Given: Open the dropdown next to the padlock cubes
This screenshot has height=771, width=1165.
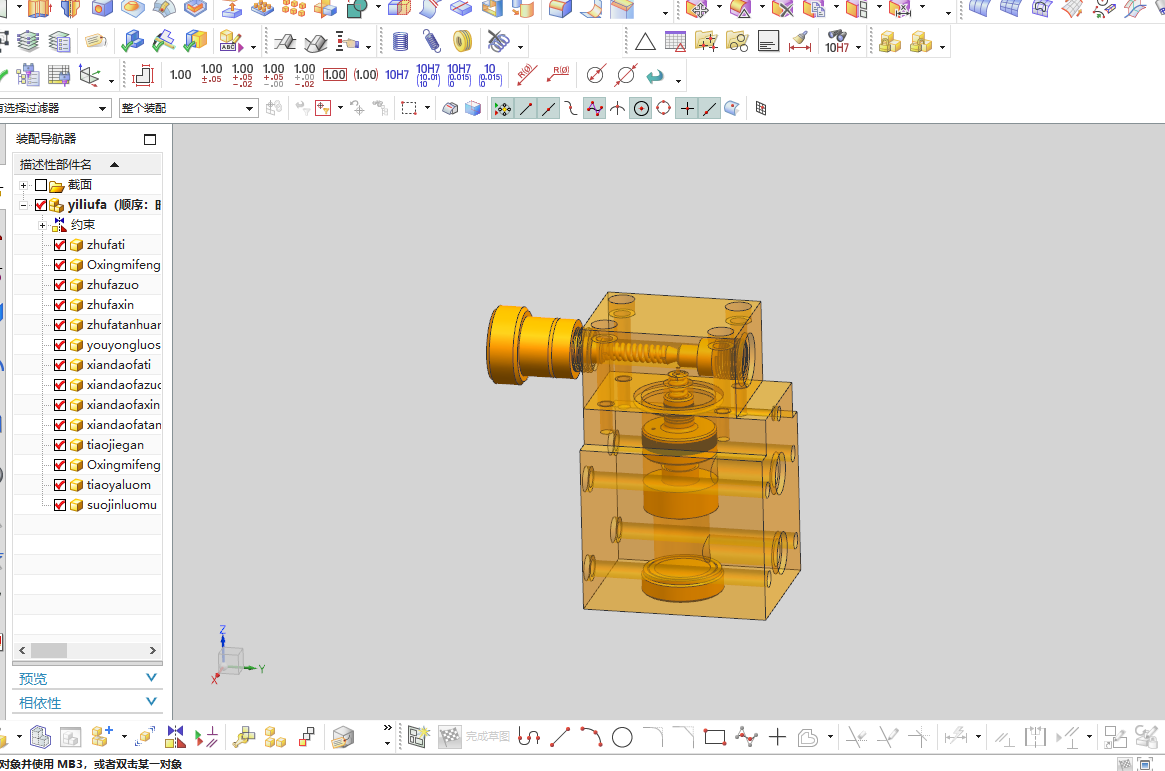Looking at the screenshot, I should (x=942, y=48).
